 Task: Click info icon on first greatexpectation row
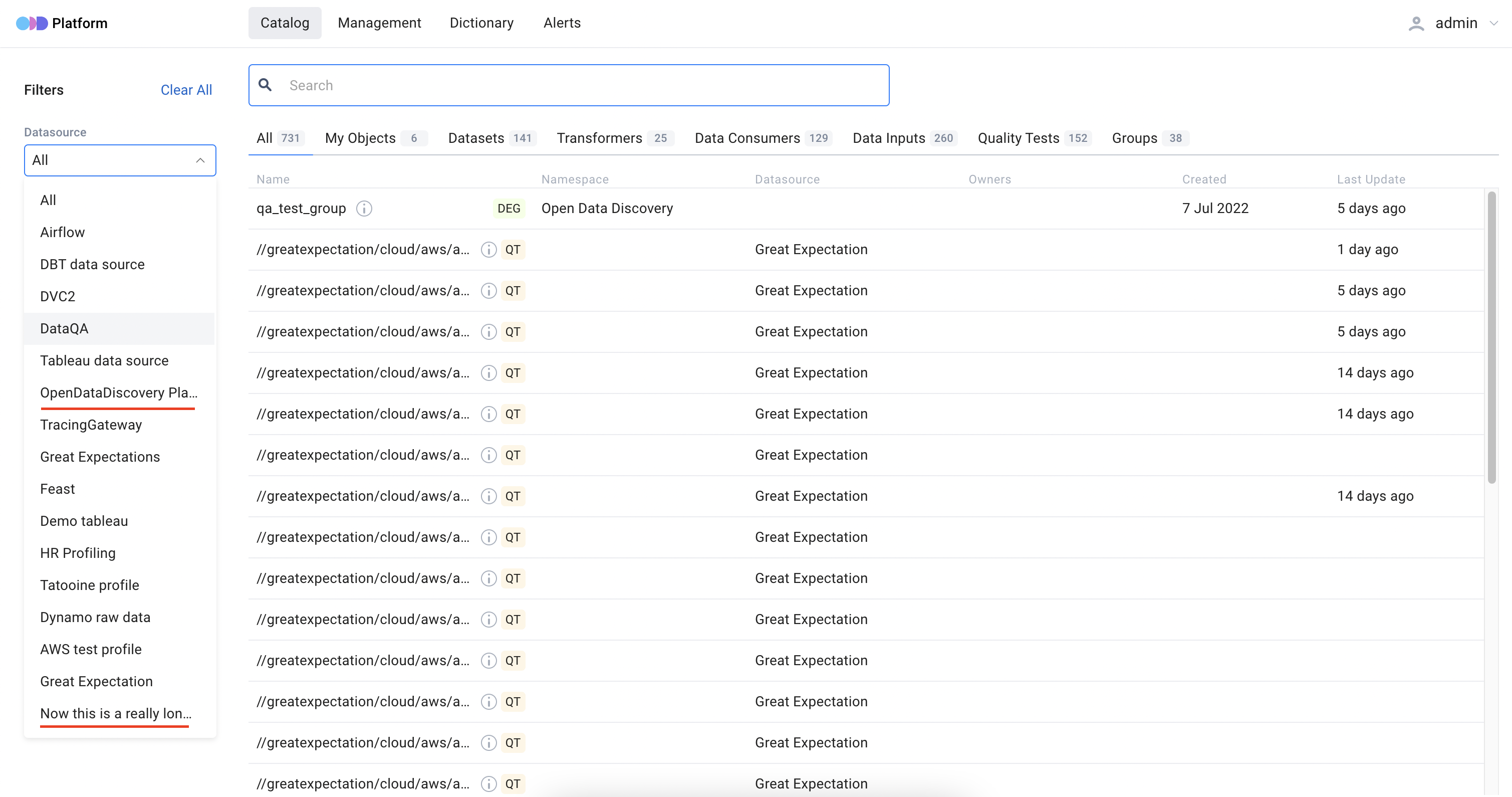[x=488, y=250]
